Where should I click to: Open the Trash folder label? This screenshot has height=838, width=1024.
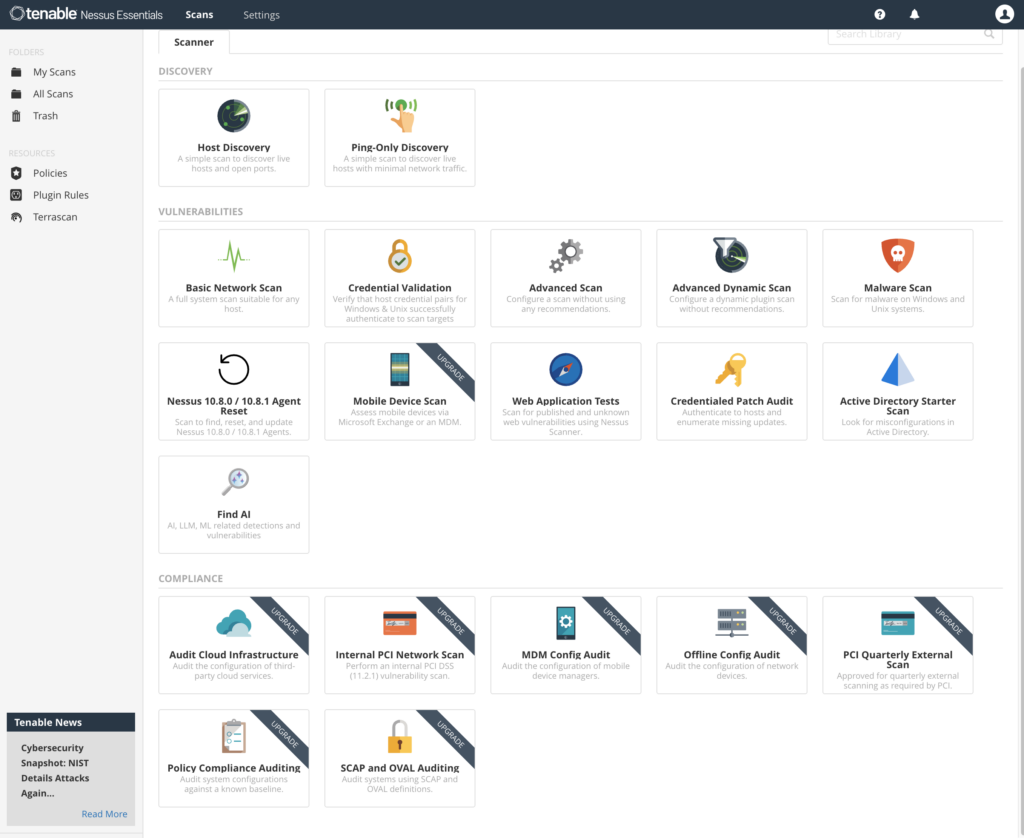[46, 116]
